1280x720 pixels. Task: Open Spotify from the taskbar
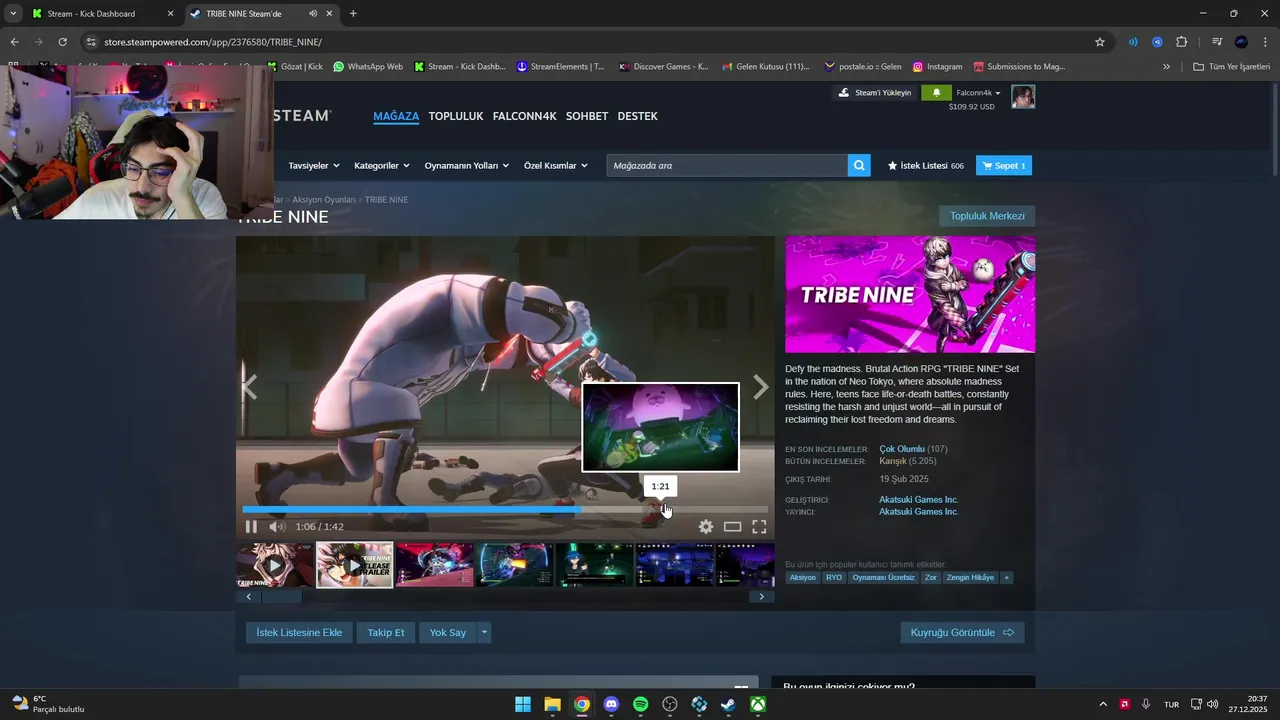[x=641, y=704]
